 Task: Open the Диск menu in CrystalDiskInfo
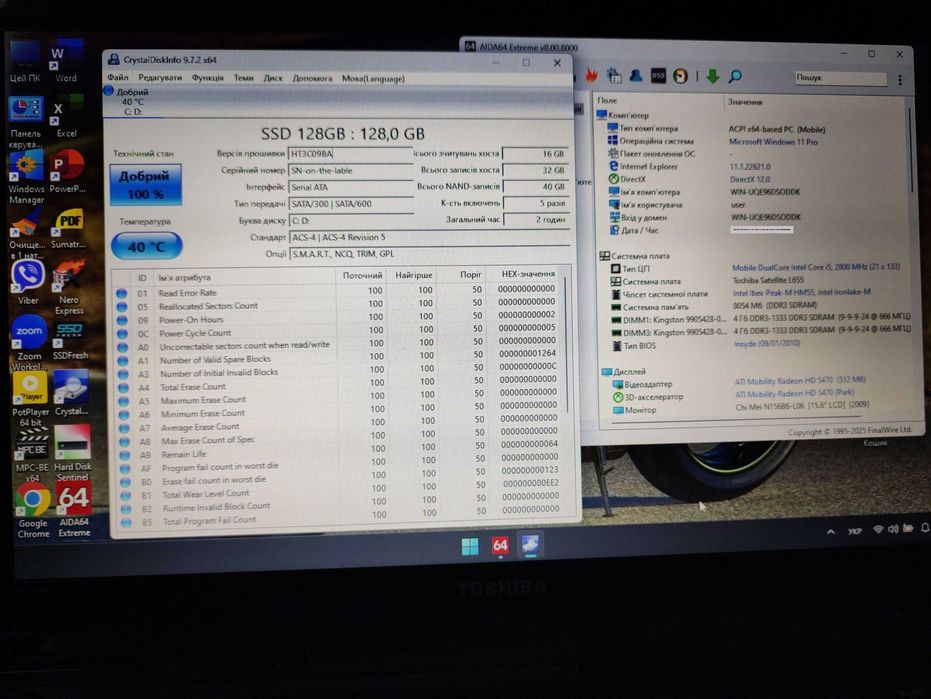(273, 78)
